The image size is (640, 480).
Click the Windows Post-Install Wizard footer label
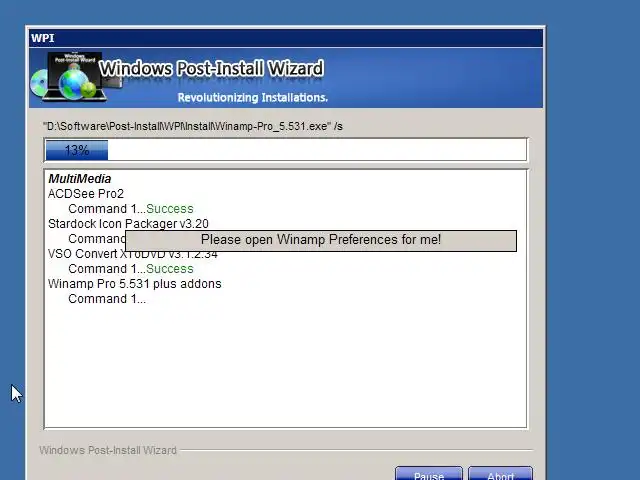108,450
